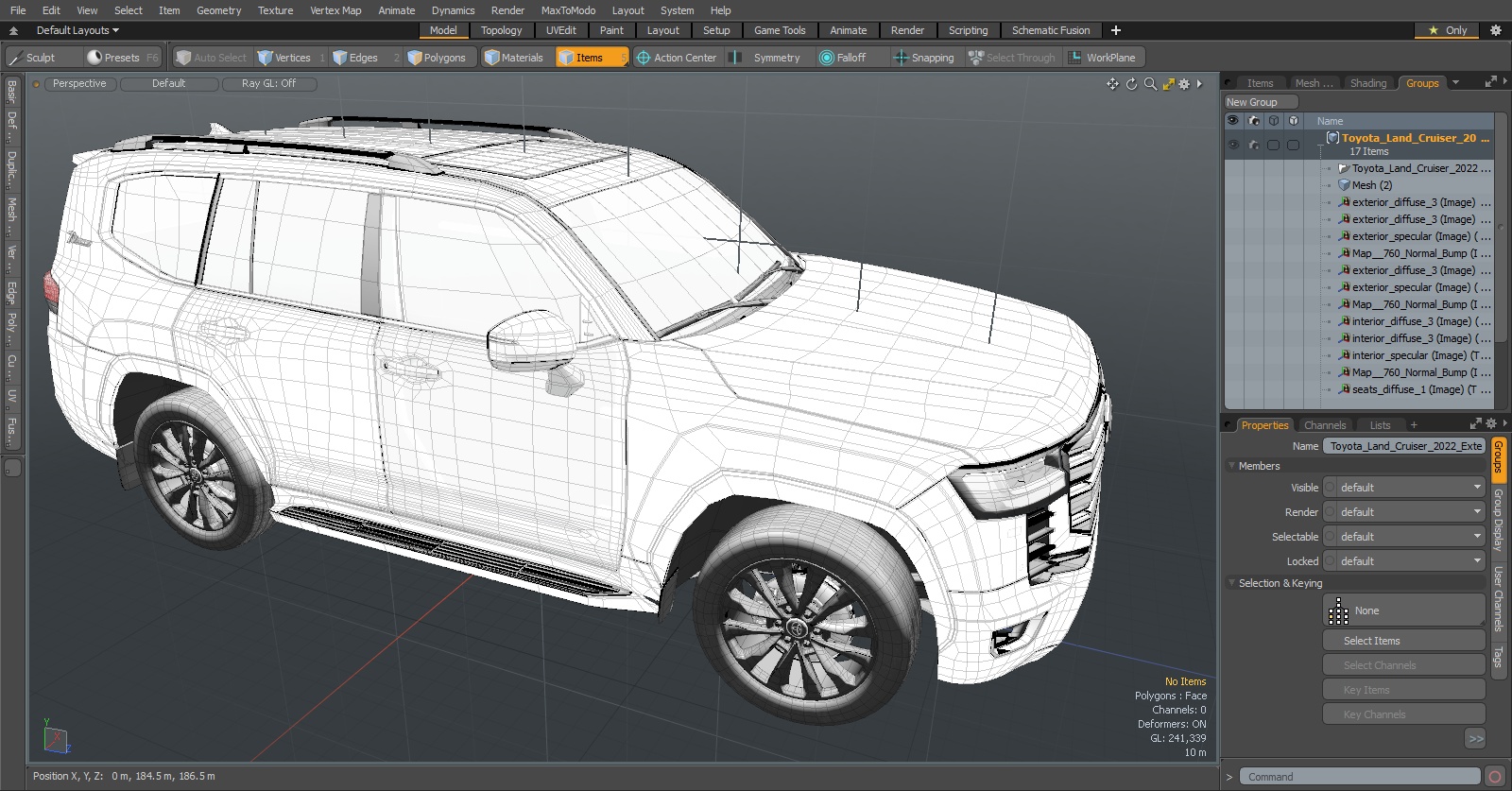
Task: Open the Ray GL: Off dropdown
Action: coord(268,84)
